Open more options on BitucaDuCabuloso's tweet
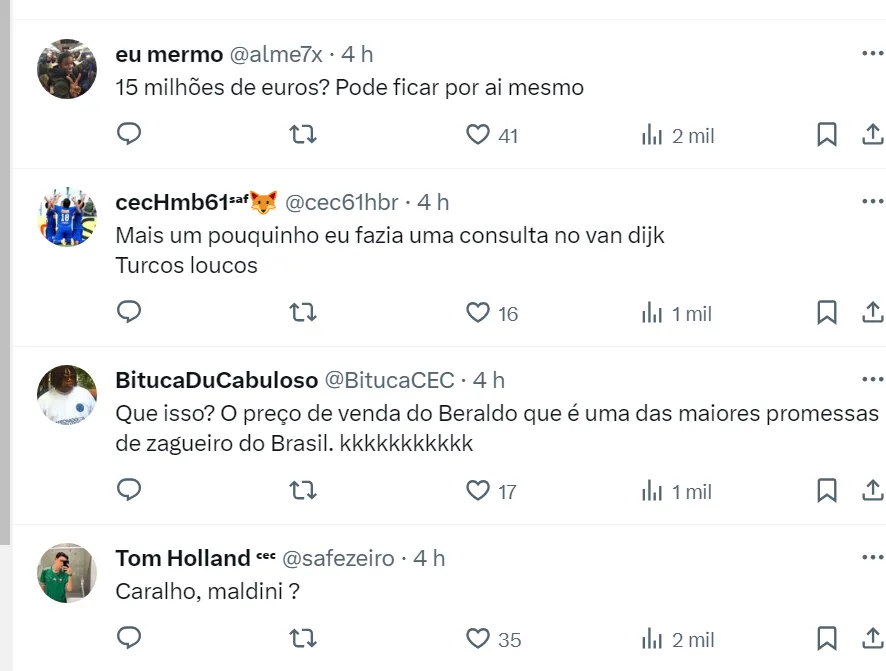This screenshot has height=671, width=886. coord(872,380)
